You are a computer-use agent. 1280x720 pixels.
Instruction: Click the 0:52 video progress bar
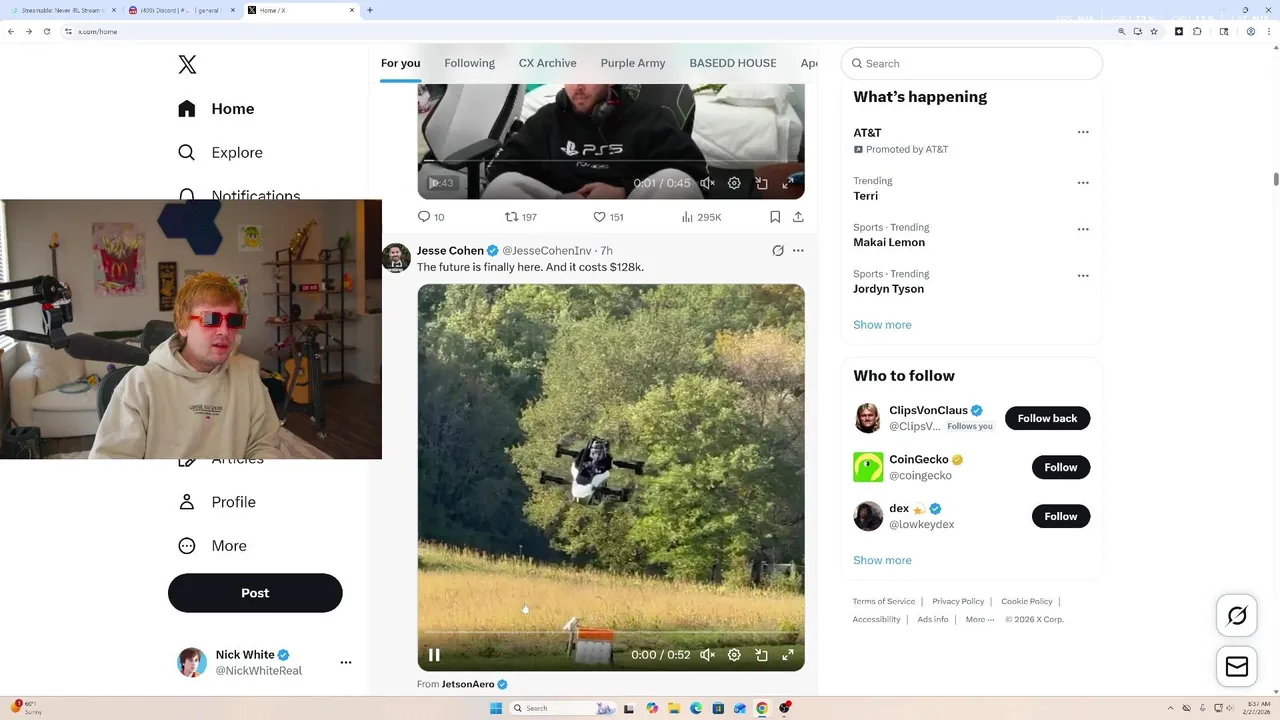611,634
